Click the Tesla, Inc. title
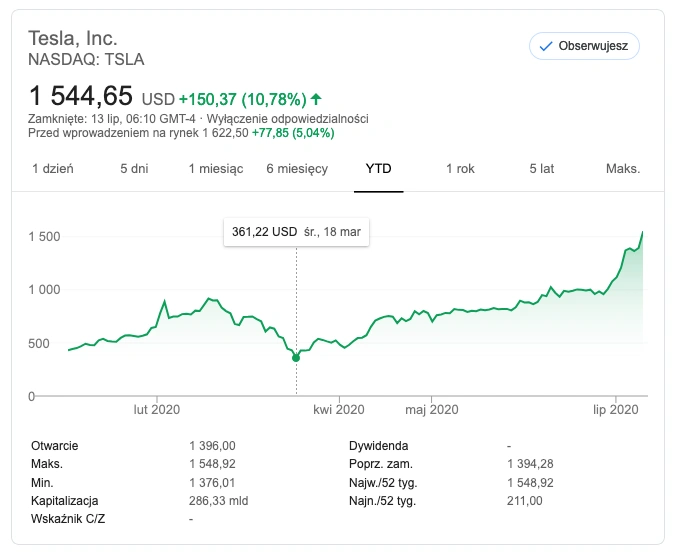673x553 pixels. (x=73, y=38)
